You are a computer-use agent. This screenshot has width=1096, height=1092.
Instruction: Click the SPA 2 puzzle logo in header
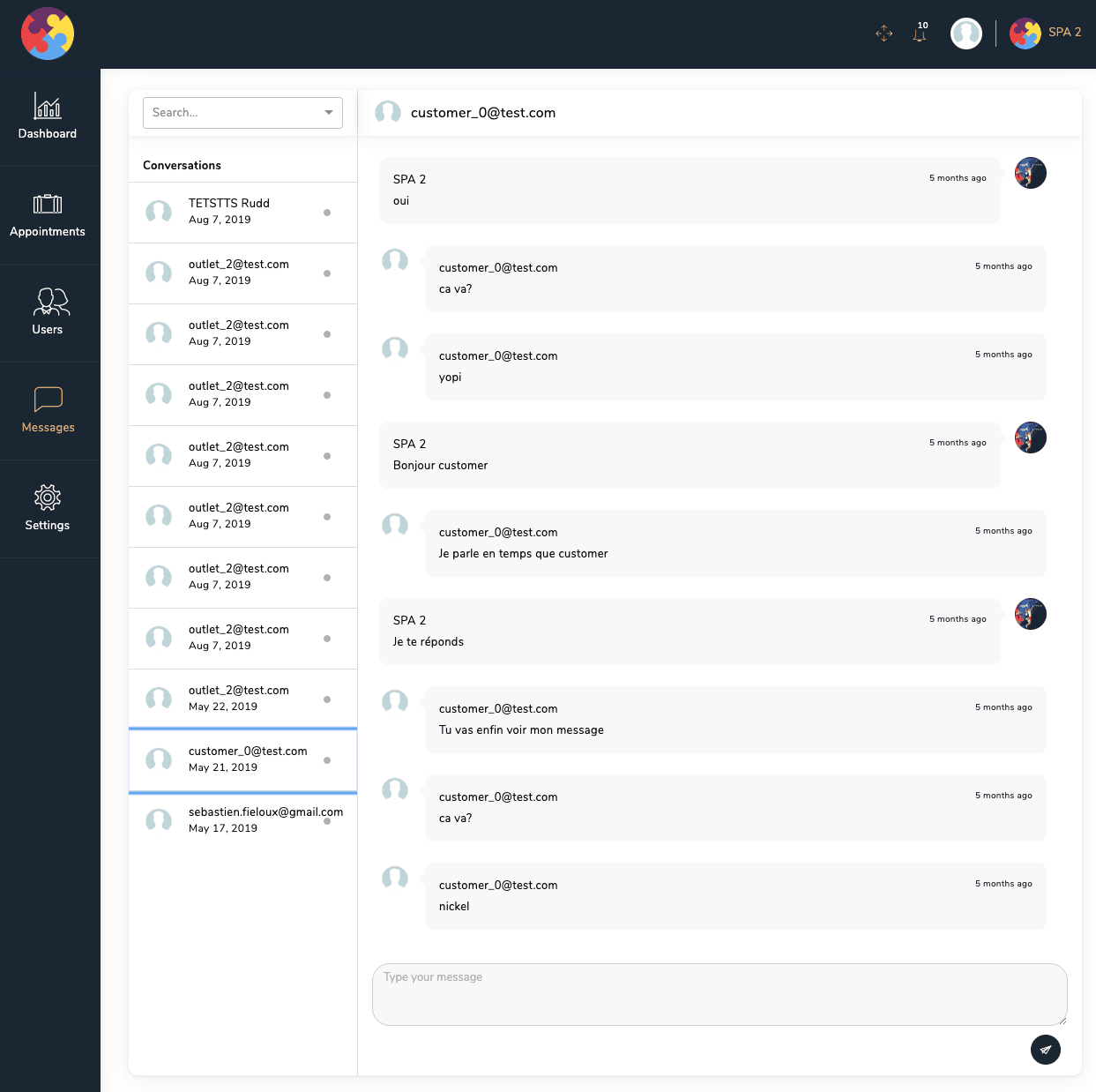1025,34
